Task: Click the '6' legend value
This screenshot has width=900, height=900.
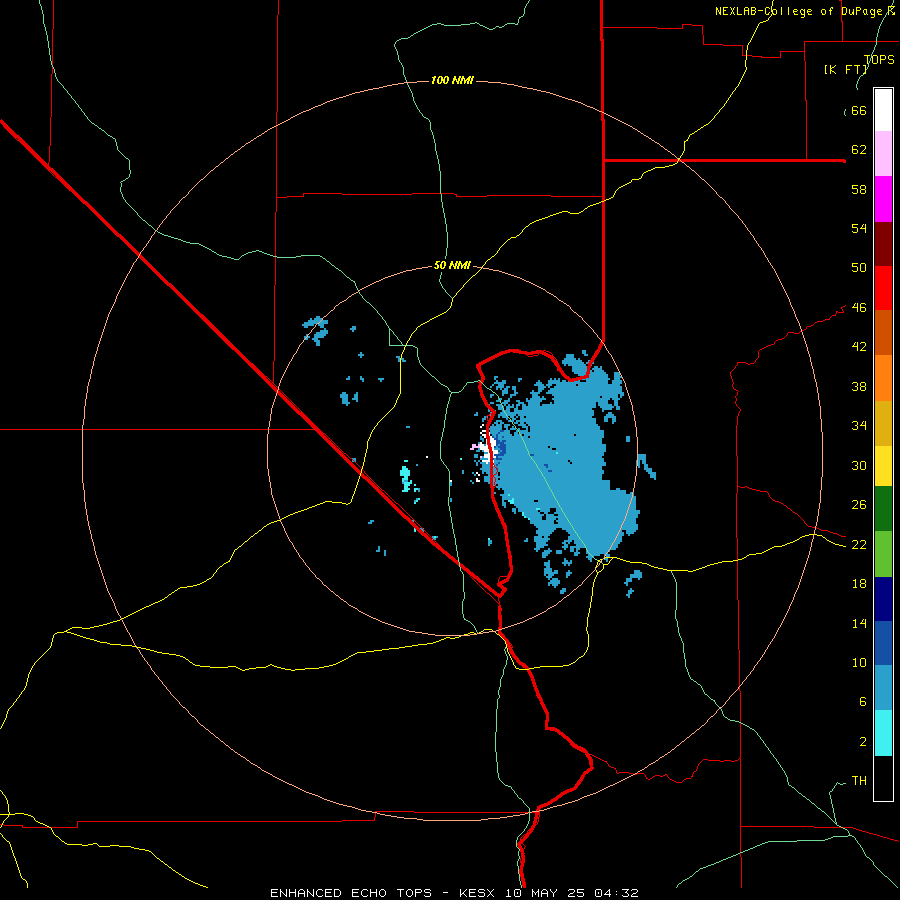Action: 862,702
